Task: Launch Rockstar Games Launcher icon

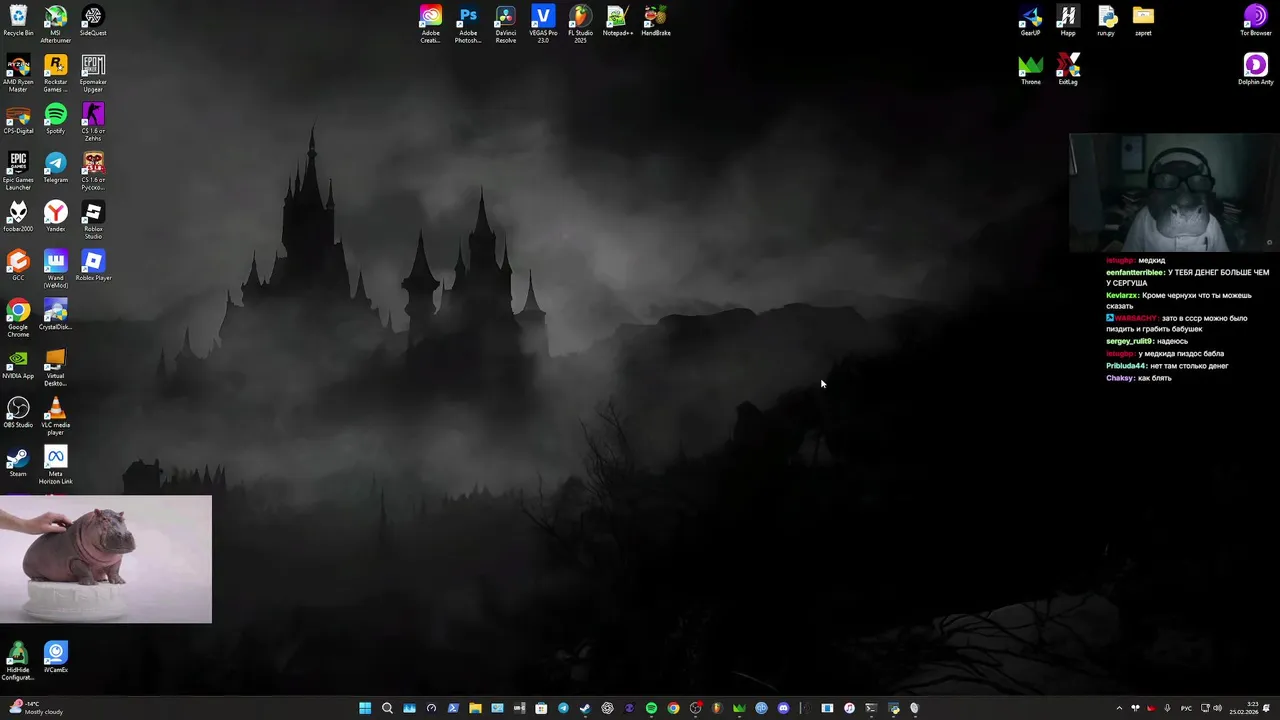Action: (56, 74)
